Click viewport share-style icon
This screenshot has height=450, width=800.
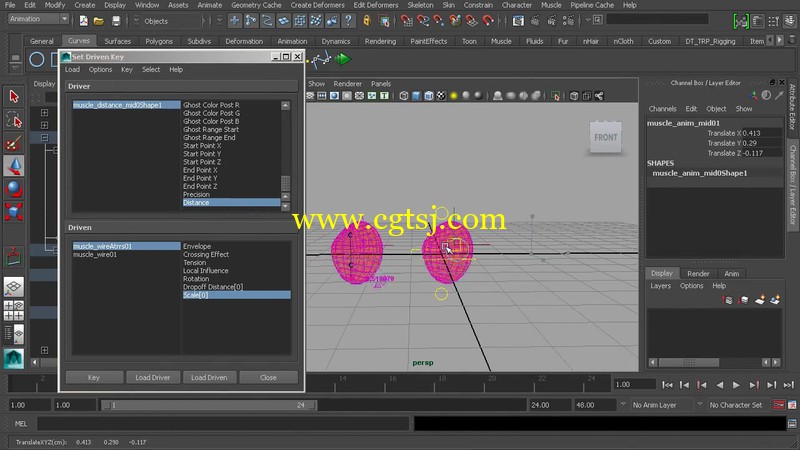[x=598, y=95]
